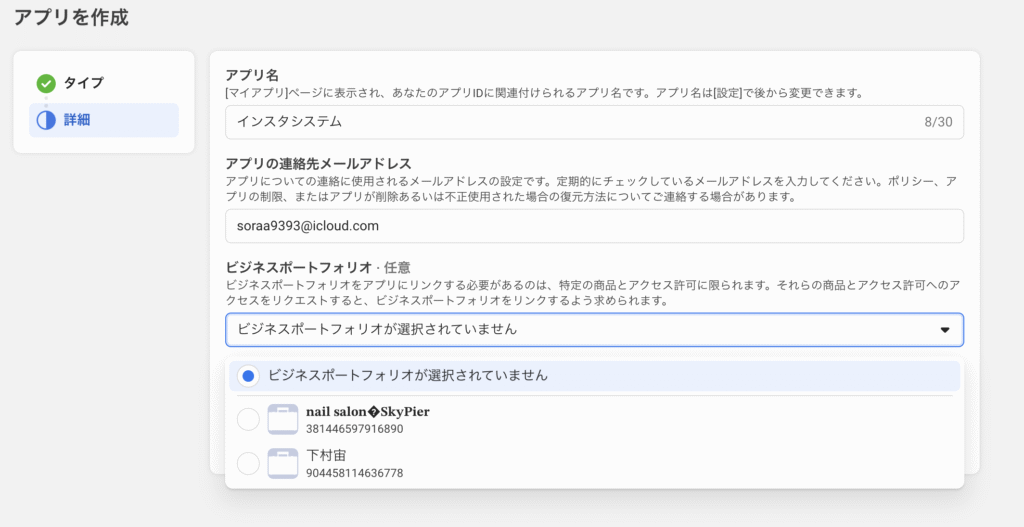
Task: Click the 8/30 character counter
Action: [x=938, y=122]
